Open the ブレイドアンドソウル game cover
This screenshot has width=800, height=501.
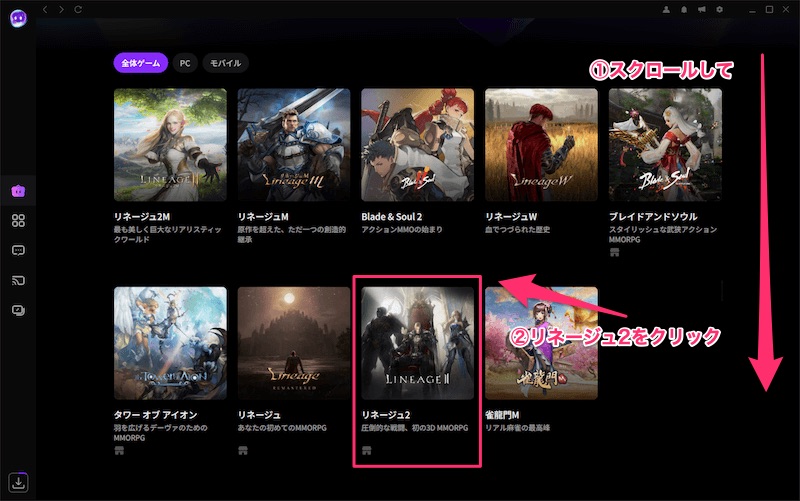point(665,145)
